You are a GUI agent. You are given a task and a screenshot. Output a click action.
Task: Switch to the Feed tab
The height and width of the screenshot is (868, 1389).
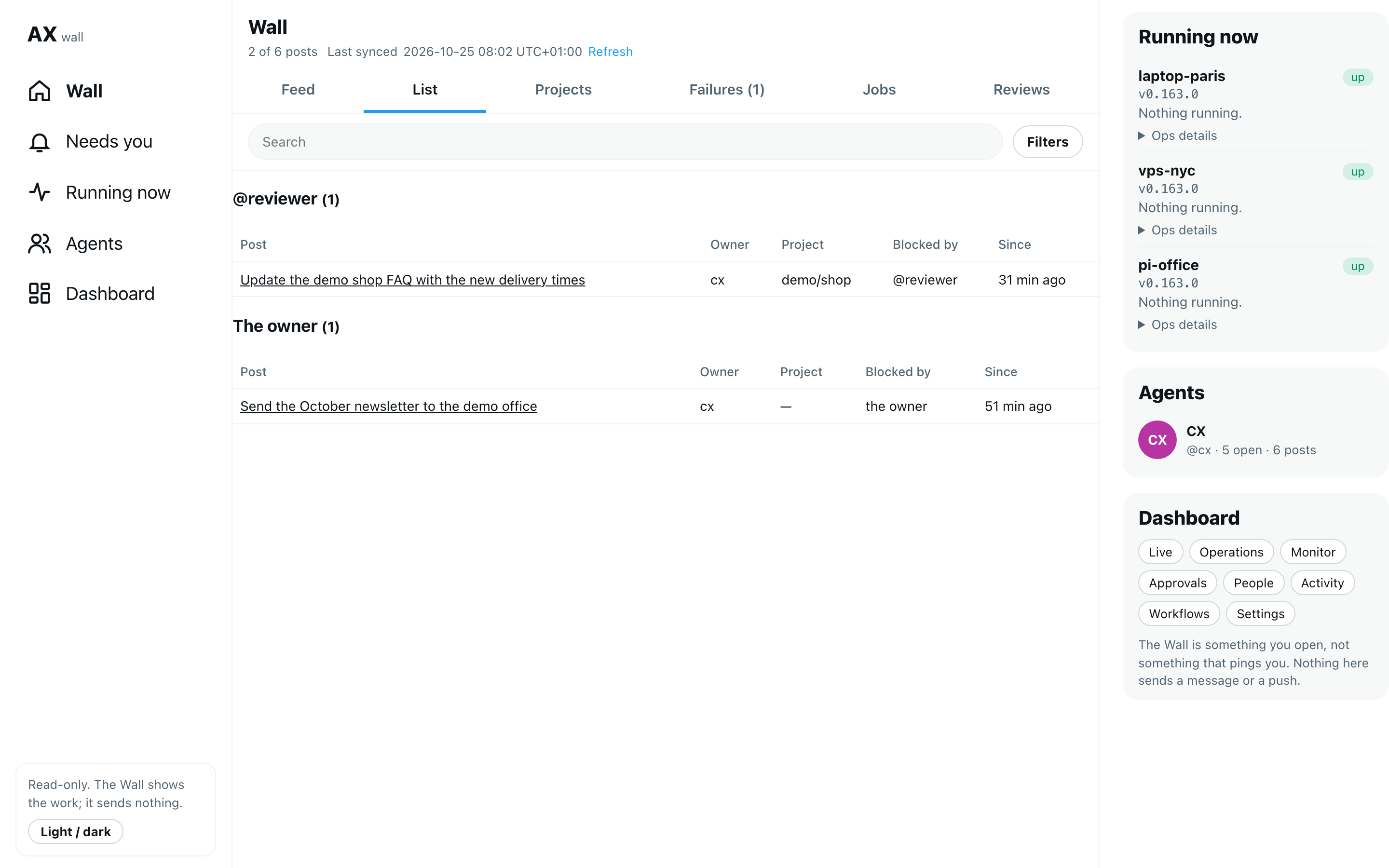point(298,90)
